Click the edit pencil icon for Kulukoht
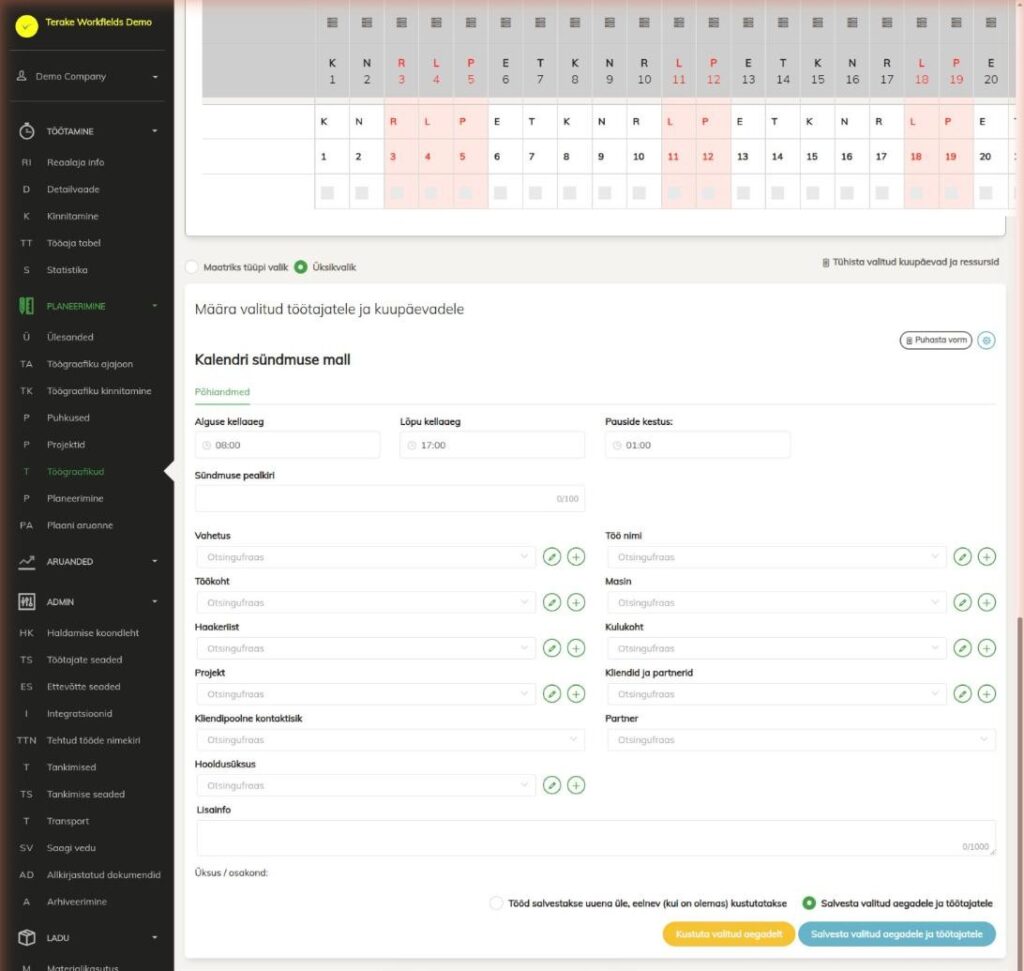1024x971 pixels. 963,648
